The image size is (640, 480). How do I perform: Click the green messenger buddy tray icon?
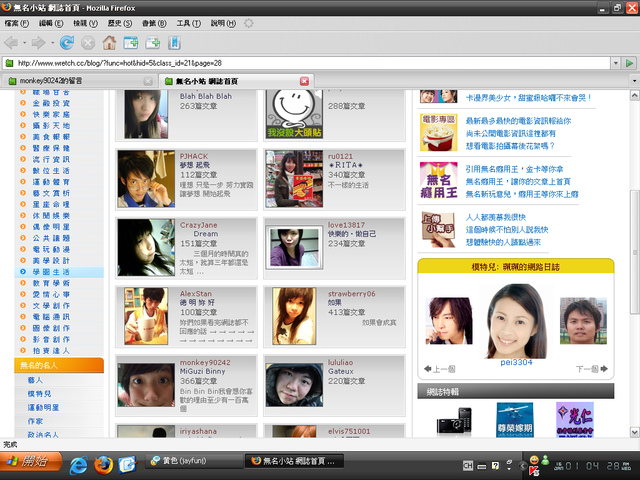pyautogui.click(x=545, y=460)
